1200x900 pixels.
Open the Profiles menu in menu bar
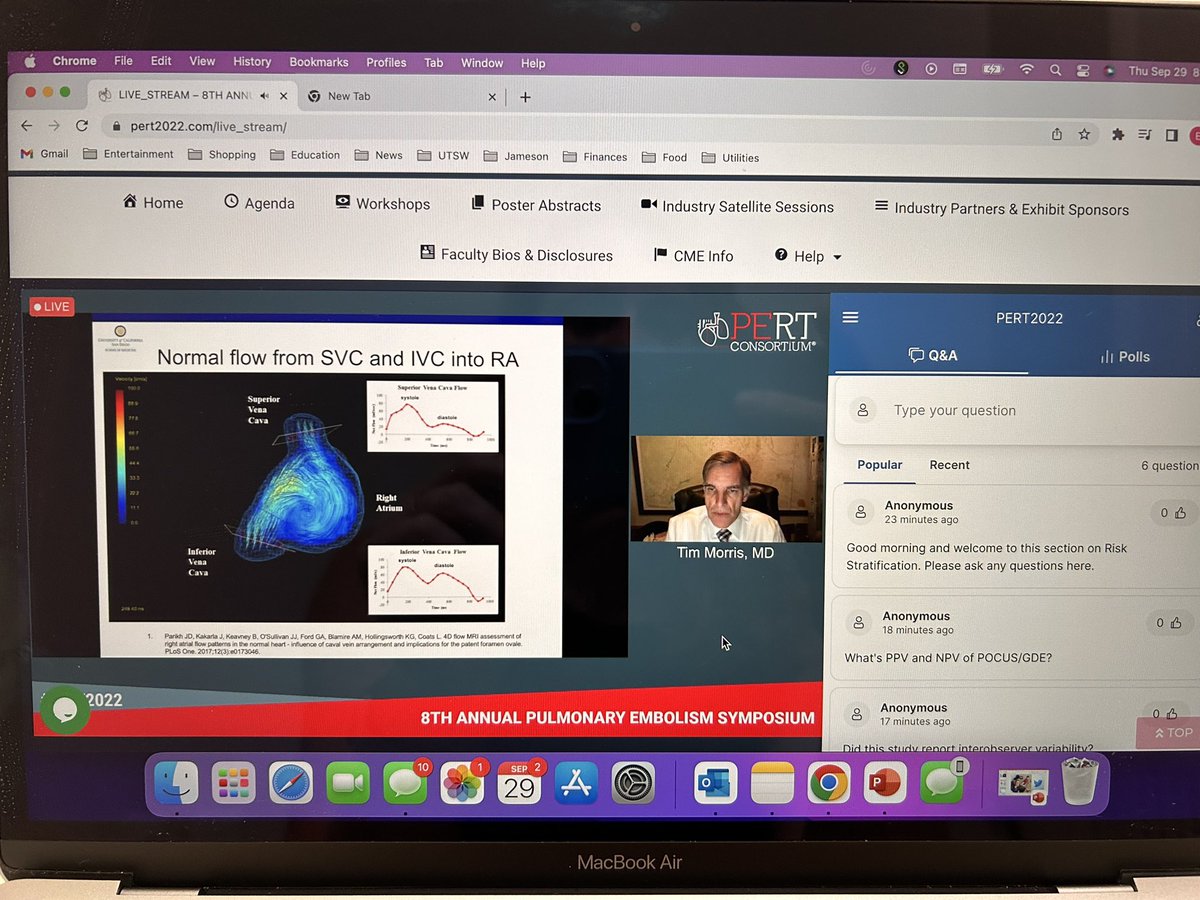[386, 62]
